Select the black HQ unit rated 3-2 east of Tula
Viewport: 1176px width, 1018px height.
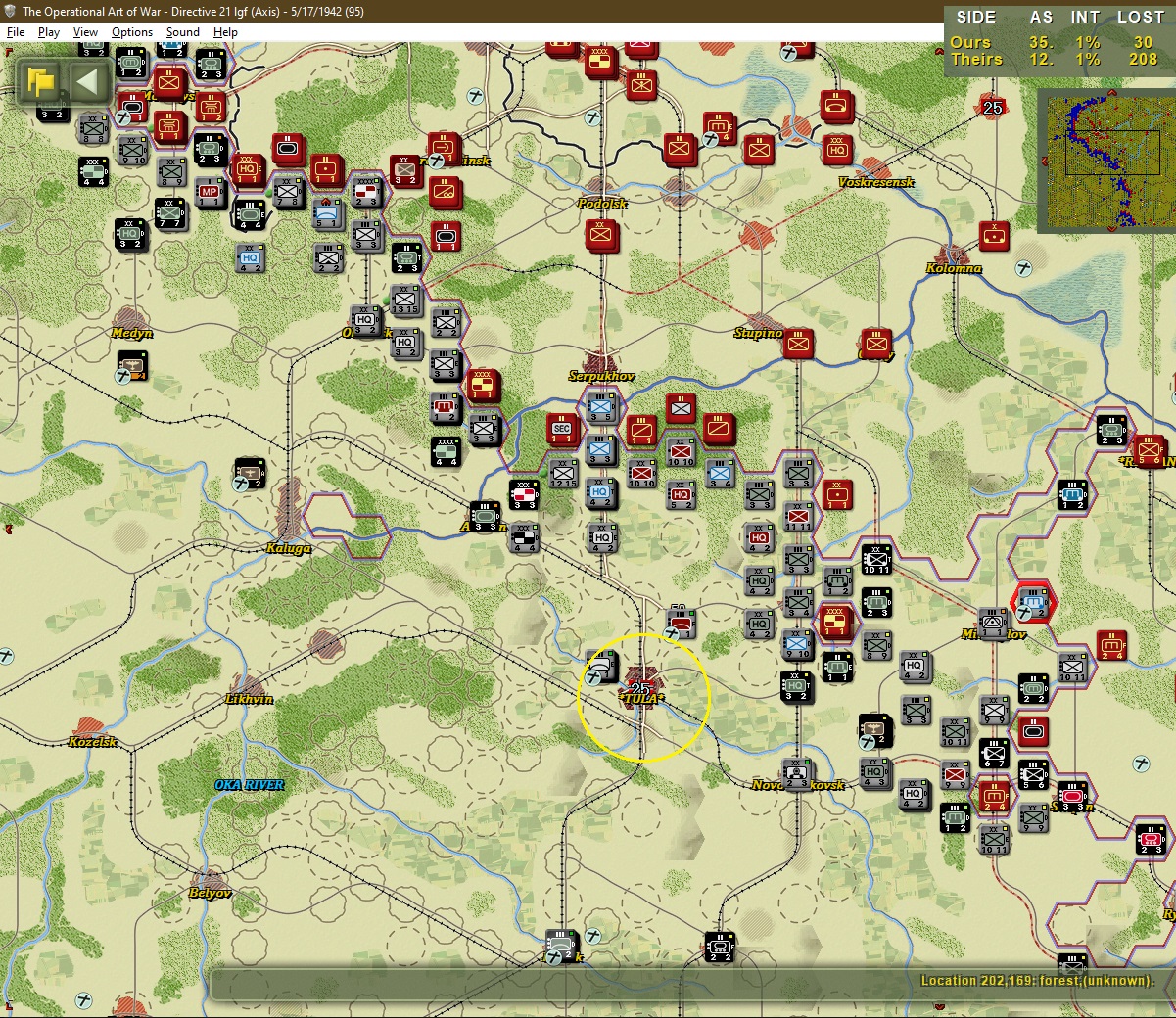tap(796, 685)
